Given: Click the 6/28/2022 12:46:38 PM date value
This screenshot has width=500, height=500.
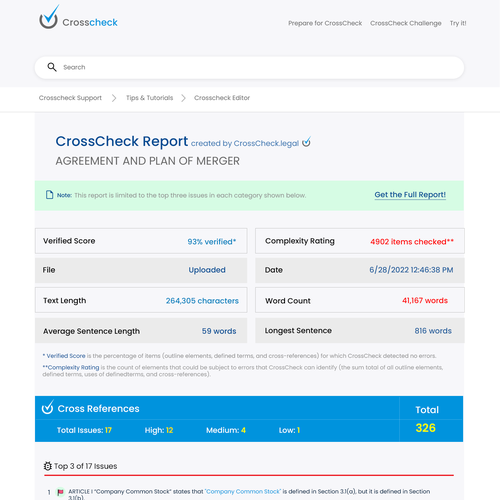Looking at the screenshot, I should pos(411,270).
